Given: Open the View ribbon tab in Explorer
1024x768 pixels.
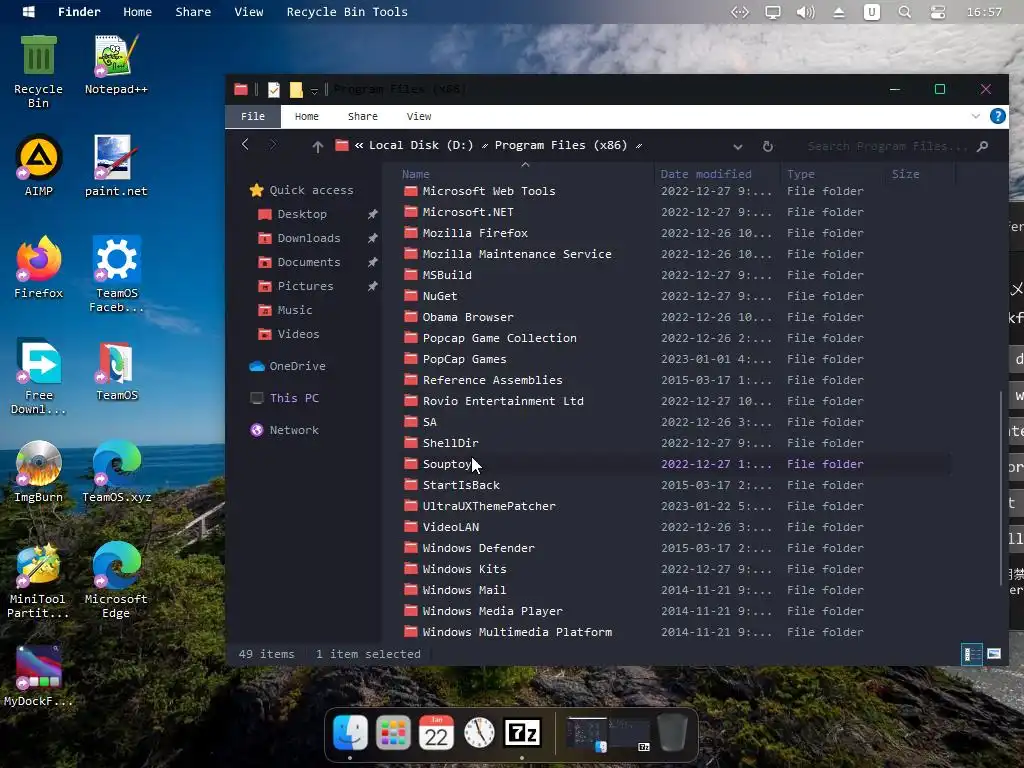Looking at the screenshot, I should (x=419, y=116).
